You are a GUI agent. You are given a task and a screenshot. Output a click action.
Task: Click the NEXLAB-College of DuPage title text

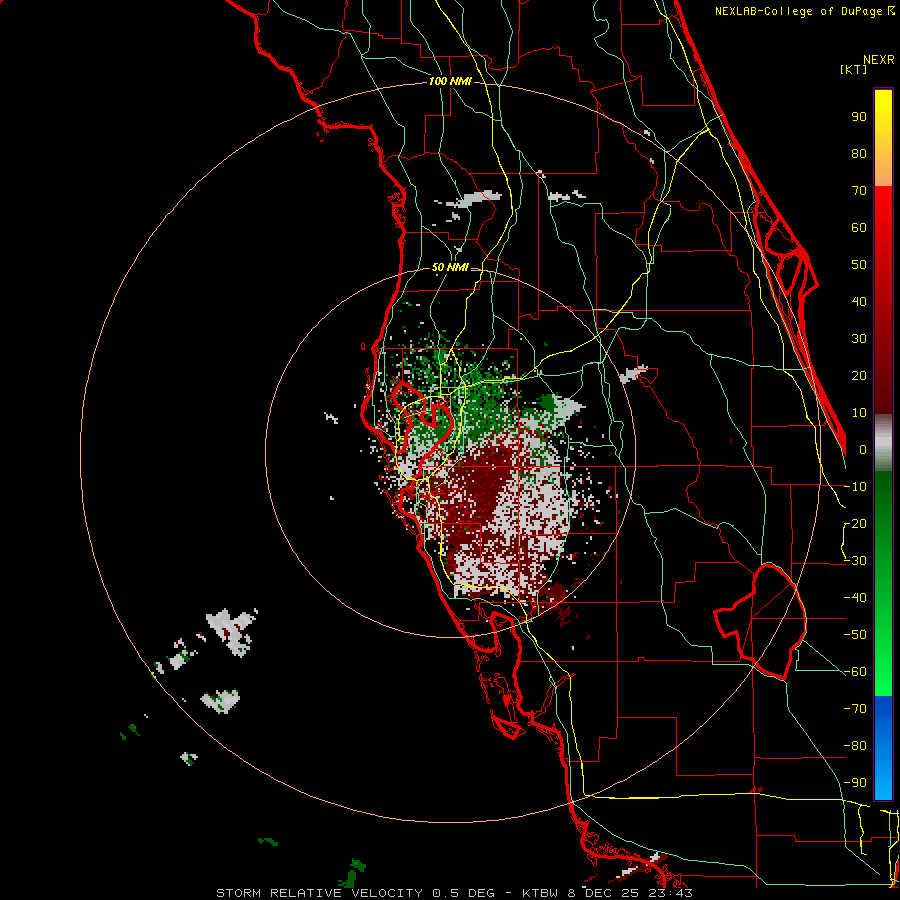(799, 11)
